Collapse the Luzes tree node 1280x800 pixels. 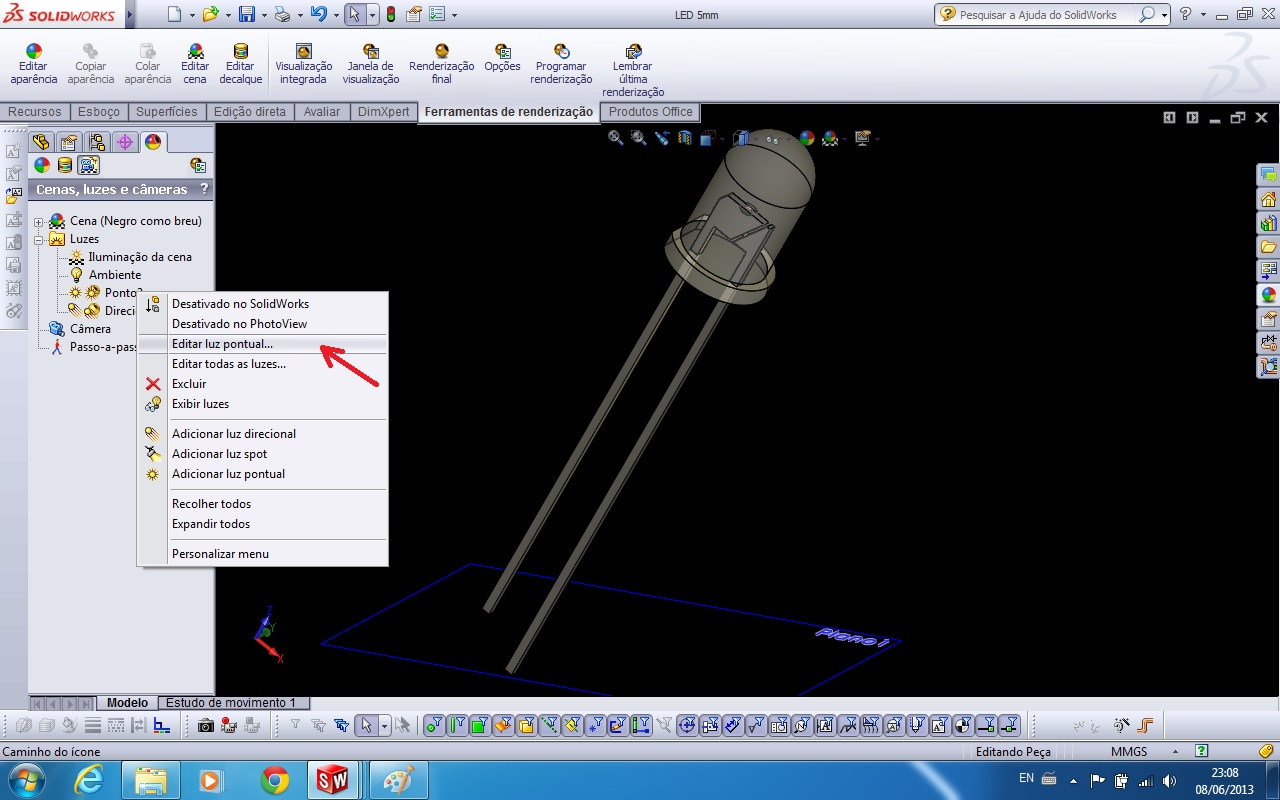(38, 239)
